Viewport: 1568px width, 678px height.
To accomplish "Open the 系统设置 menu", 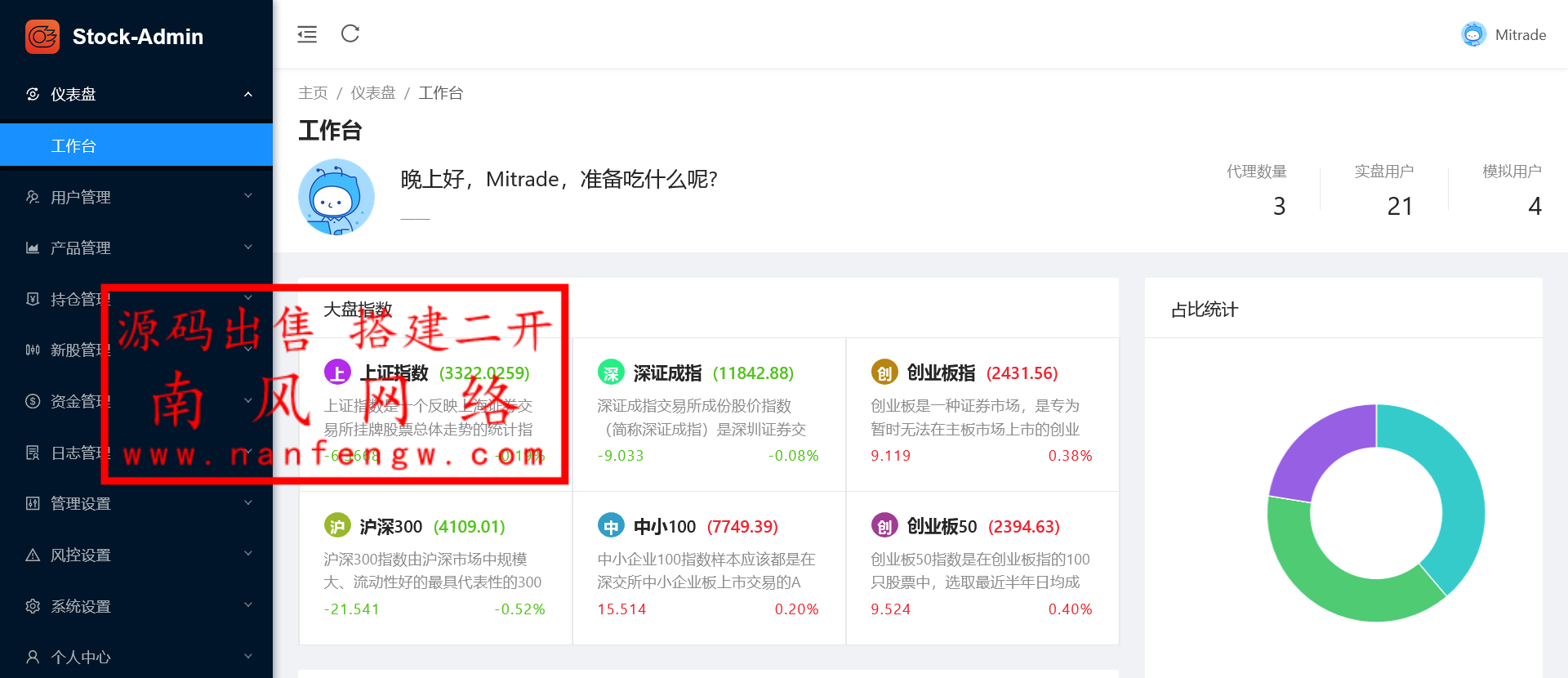I will click(136, 606).
